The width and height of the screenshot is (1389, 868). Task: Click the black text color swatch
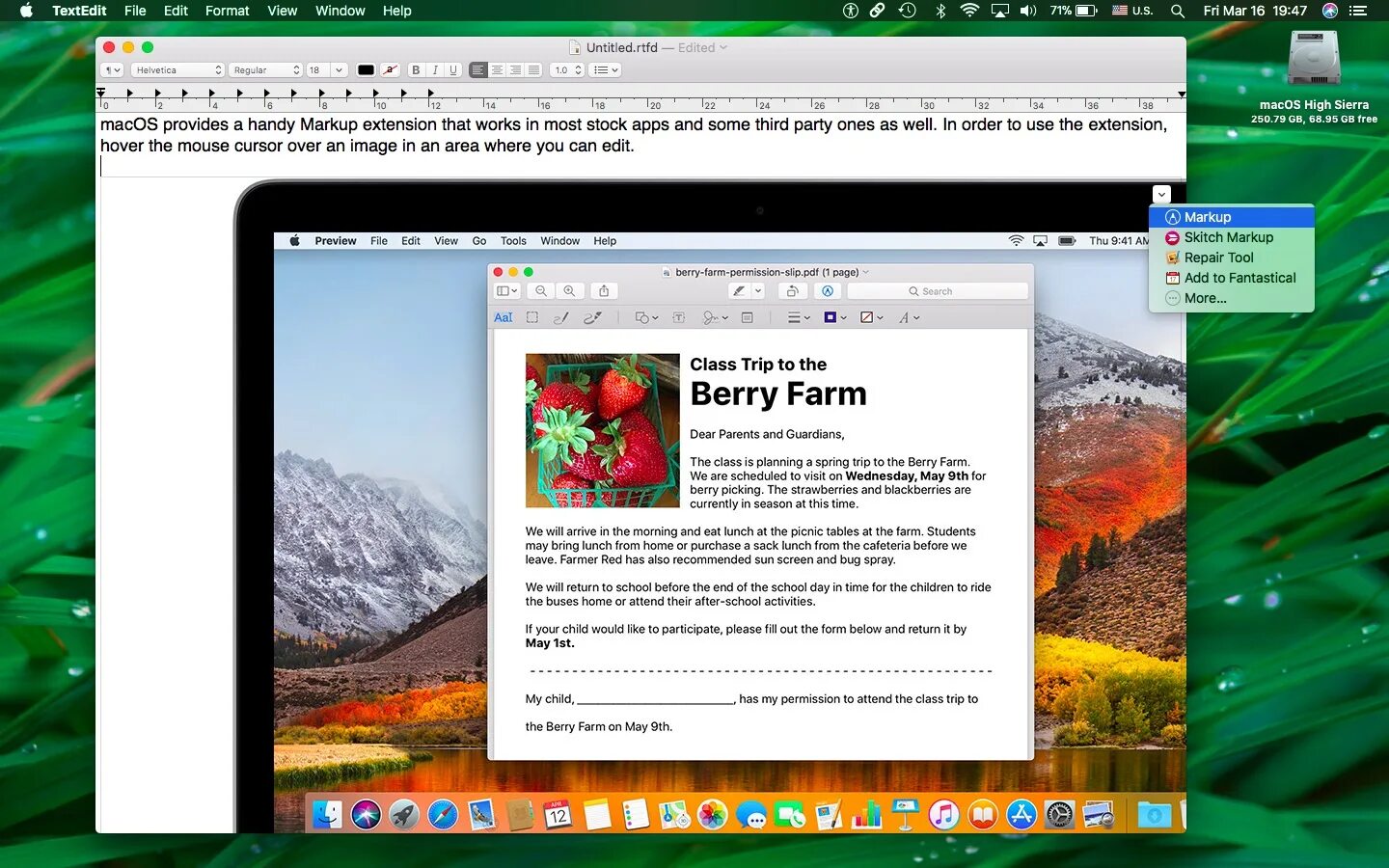point(366,70)
